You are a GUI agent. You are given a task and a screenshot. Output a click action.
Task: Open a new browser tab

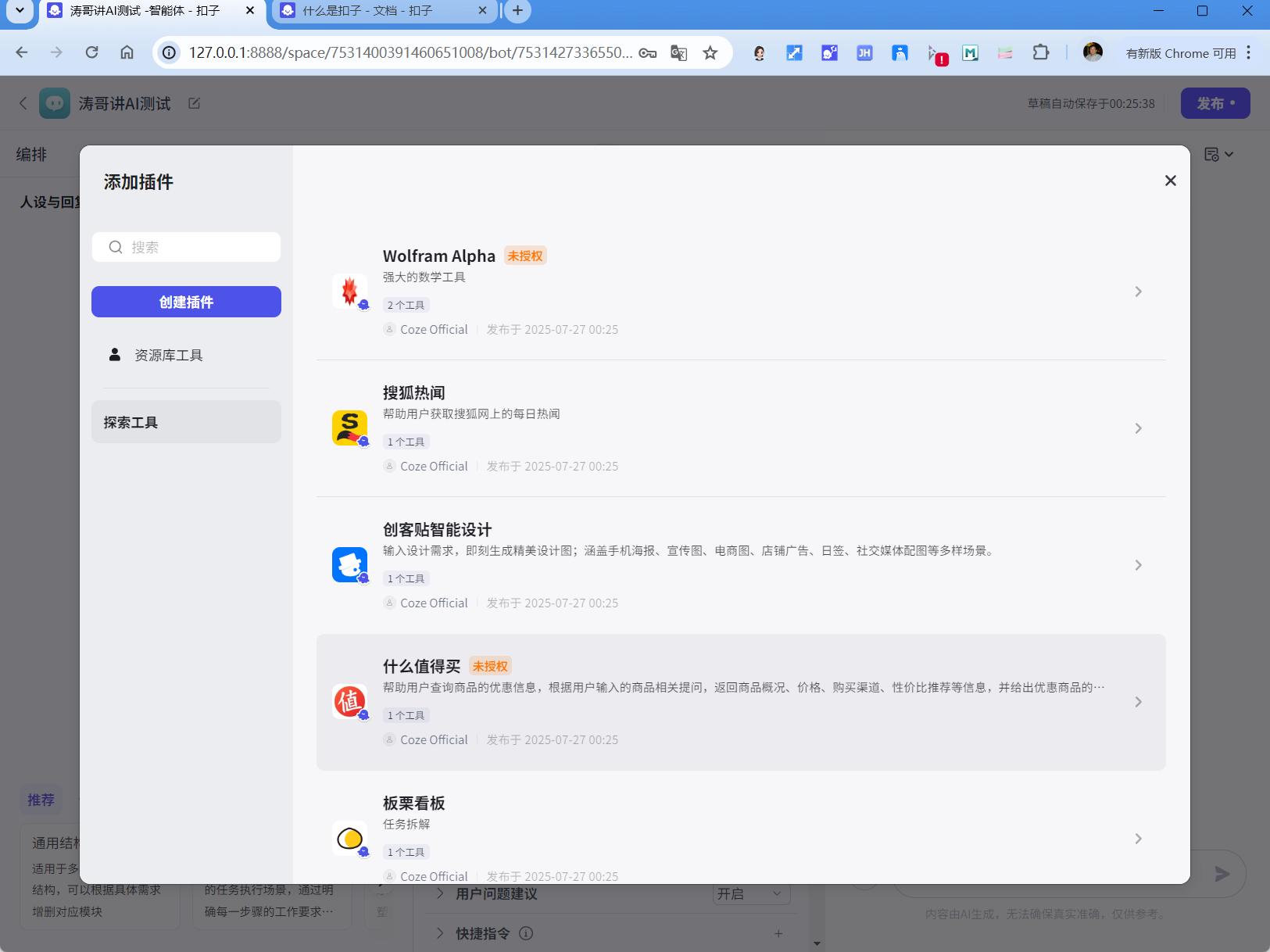517,11
